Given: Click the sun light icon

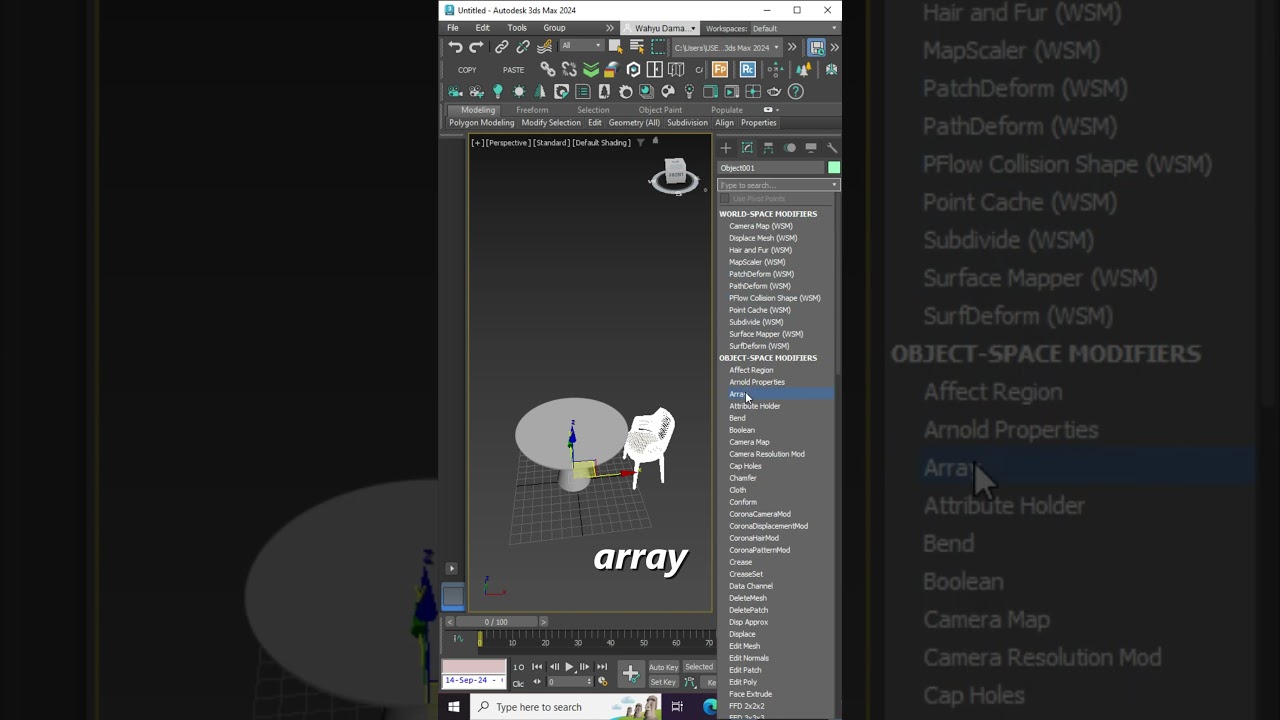Looking at the screenshot, I should 519,91.
